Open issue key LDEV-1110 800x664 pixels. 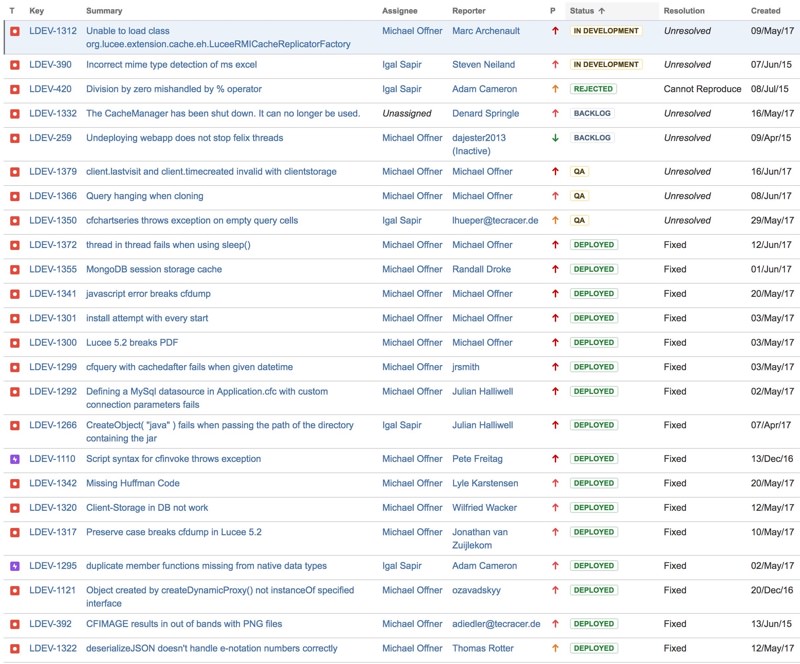tap(52, 458)
